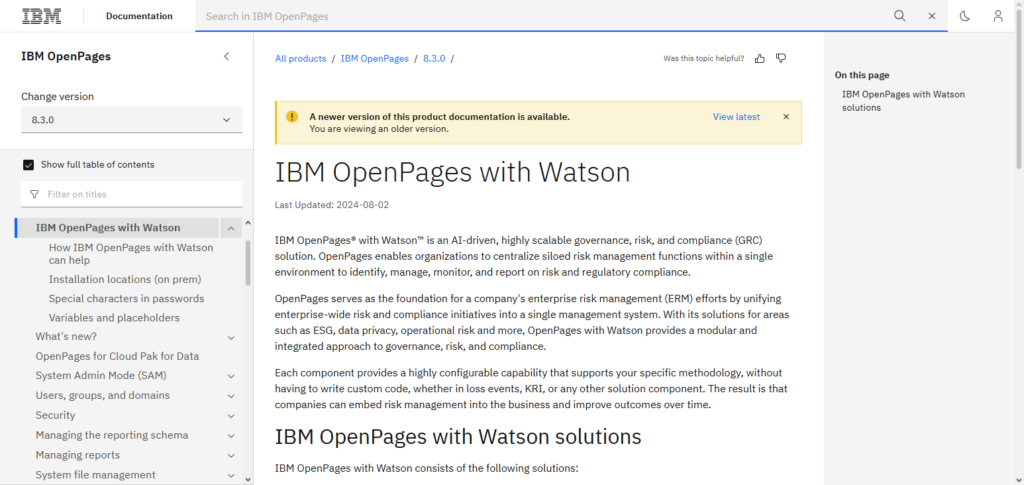Open the Change version dropdown
Image resolution: width=1024 pixels, height=485 pixels.
tap(131, 120)
